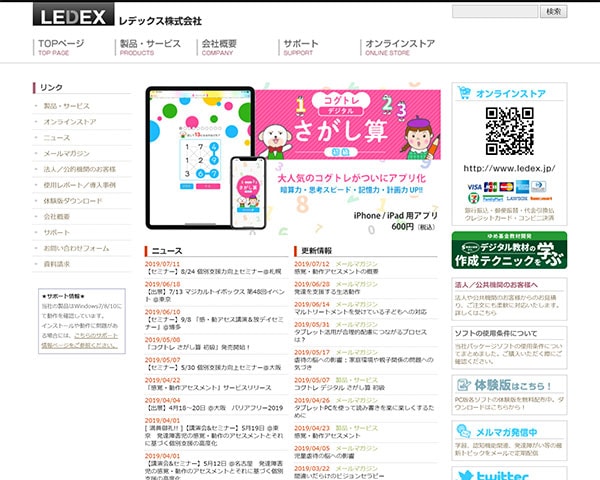Click the メルマガ発信中 chat bubble icon
600x480 pixels.
[x=463, y=431]
